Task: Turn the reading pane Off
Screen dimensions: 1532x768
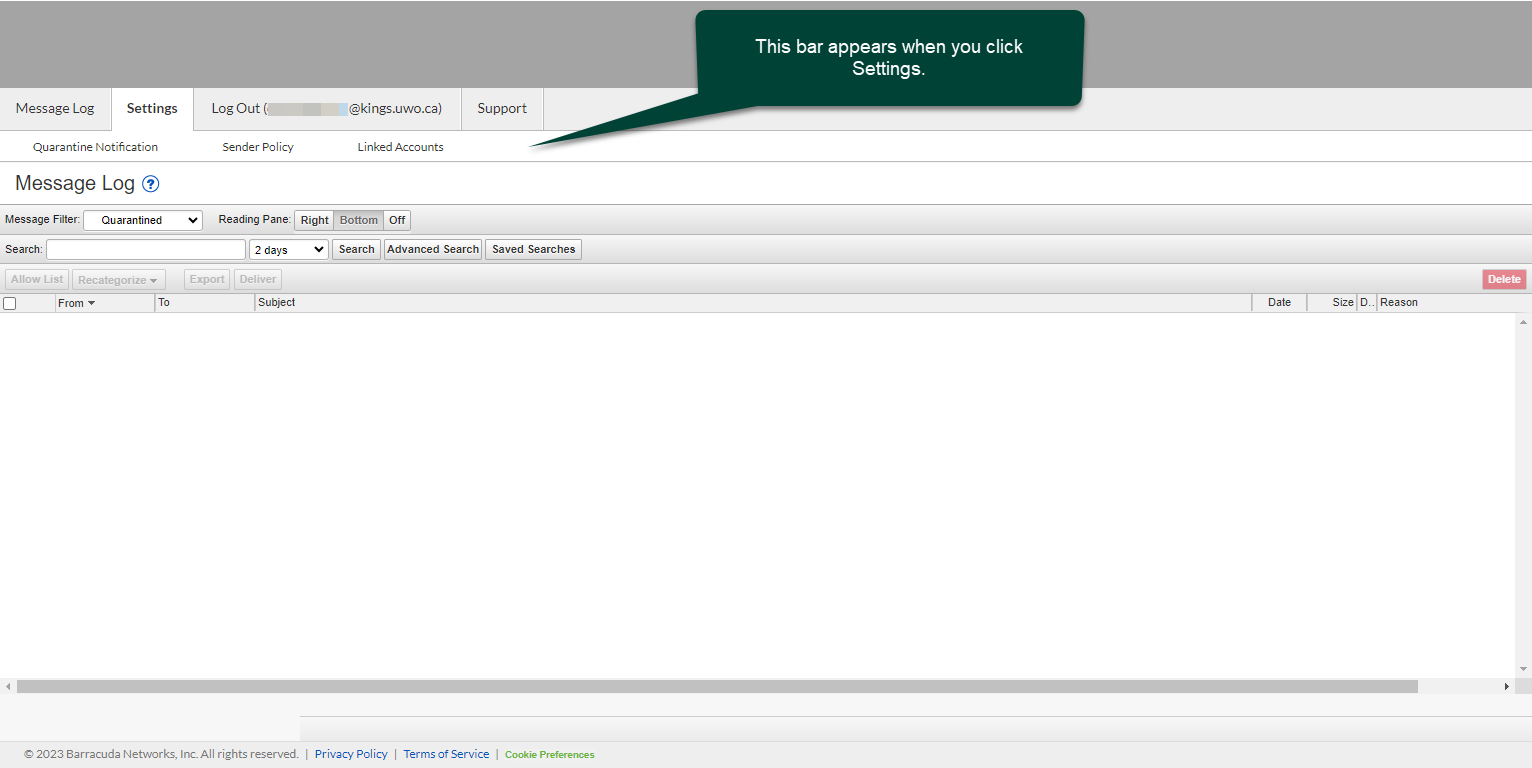Action: click(x=397, y=220)
